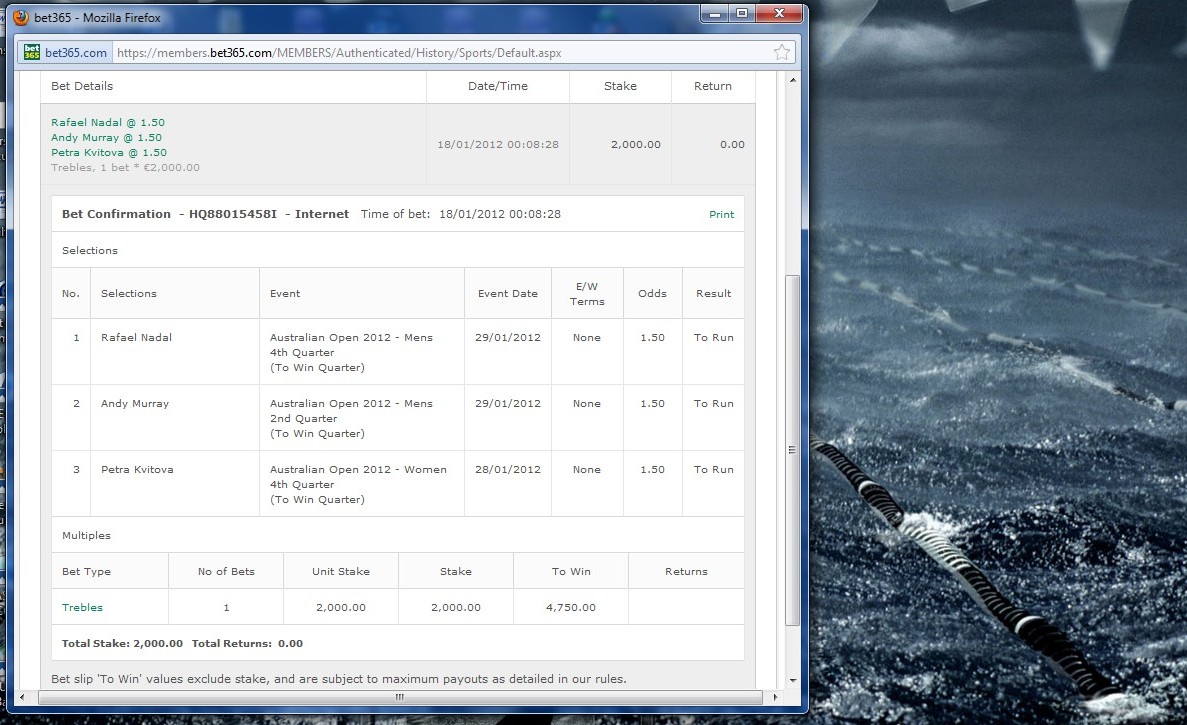1187x725 pixels.
Task: Click the 'Result' column header
Action: pyautogui.click(x=713, y=293)
